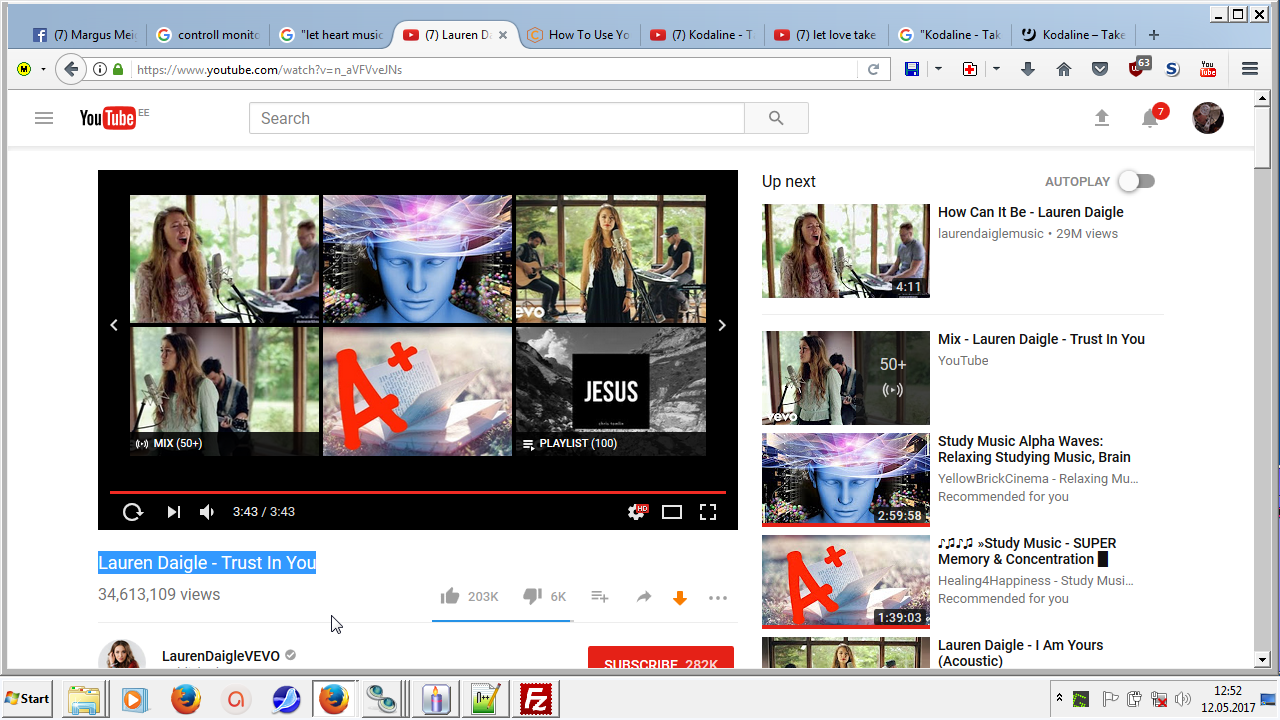1280x720 pixels.
Task: Switch to the How To Use Yo tab
Action: point(580,35)
